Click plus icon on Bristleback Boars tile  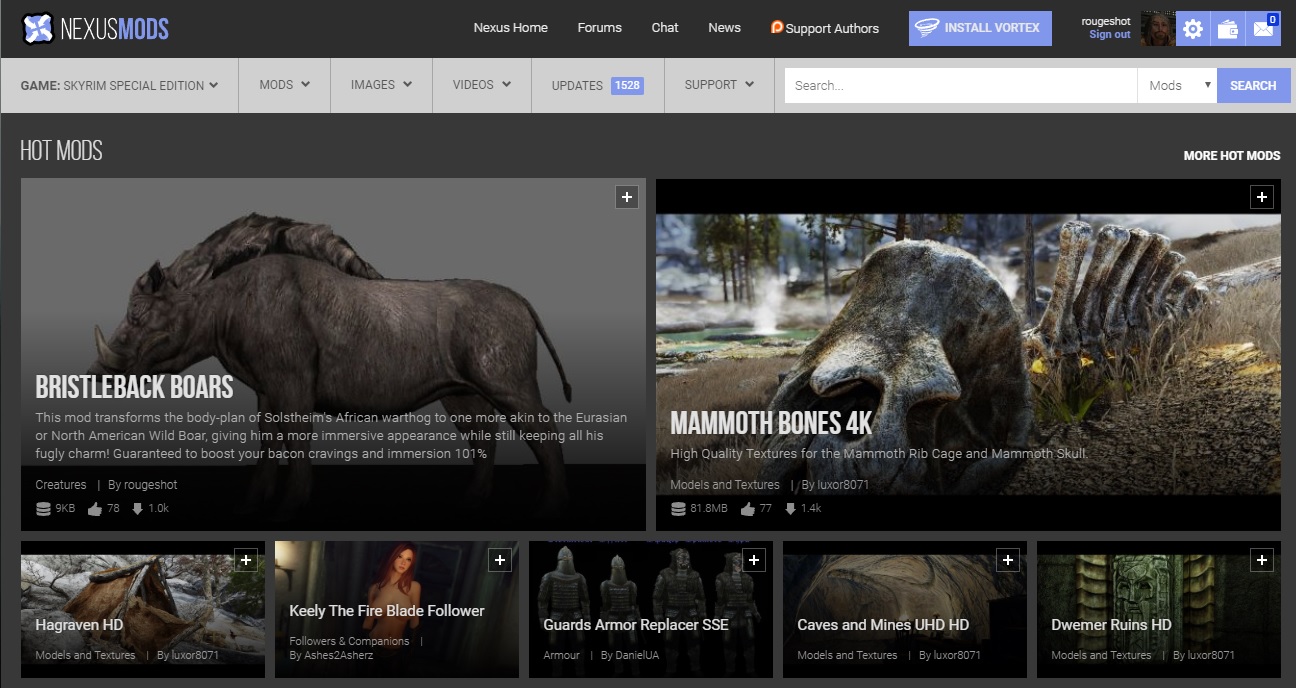(x=626, y=197)
